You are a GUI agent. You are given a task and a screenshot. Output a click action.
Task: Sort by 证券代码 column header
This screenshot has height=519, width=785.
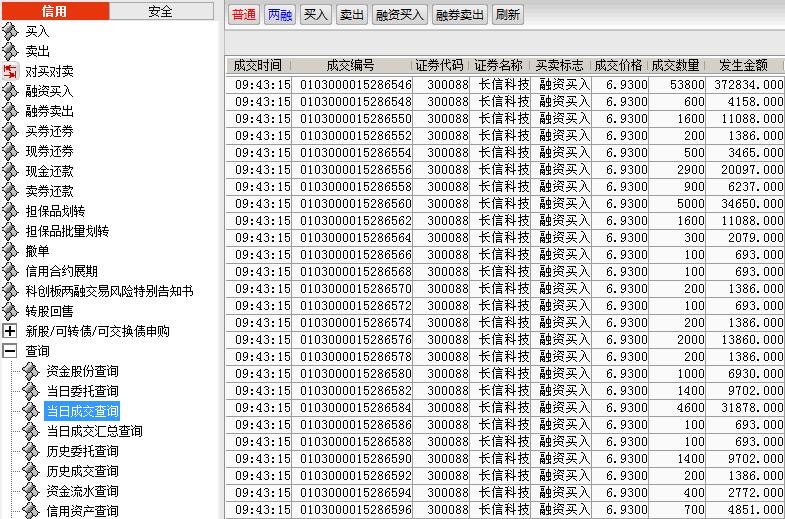pos(440,65)
